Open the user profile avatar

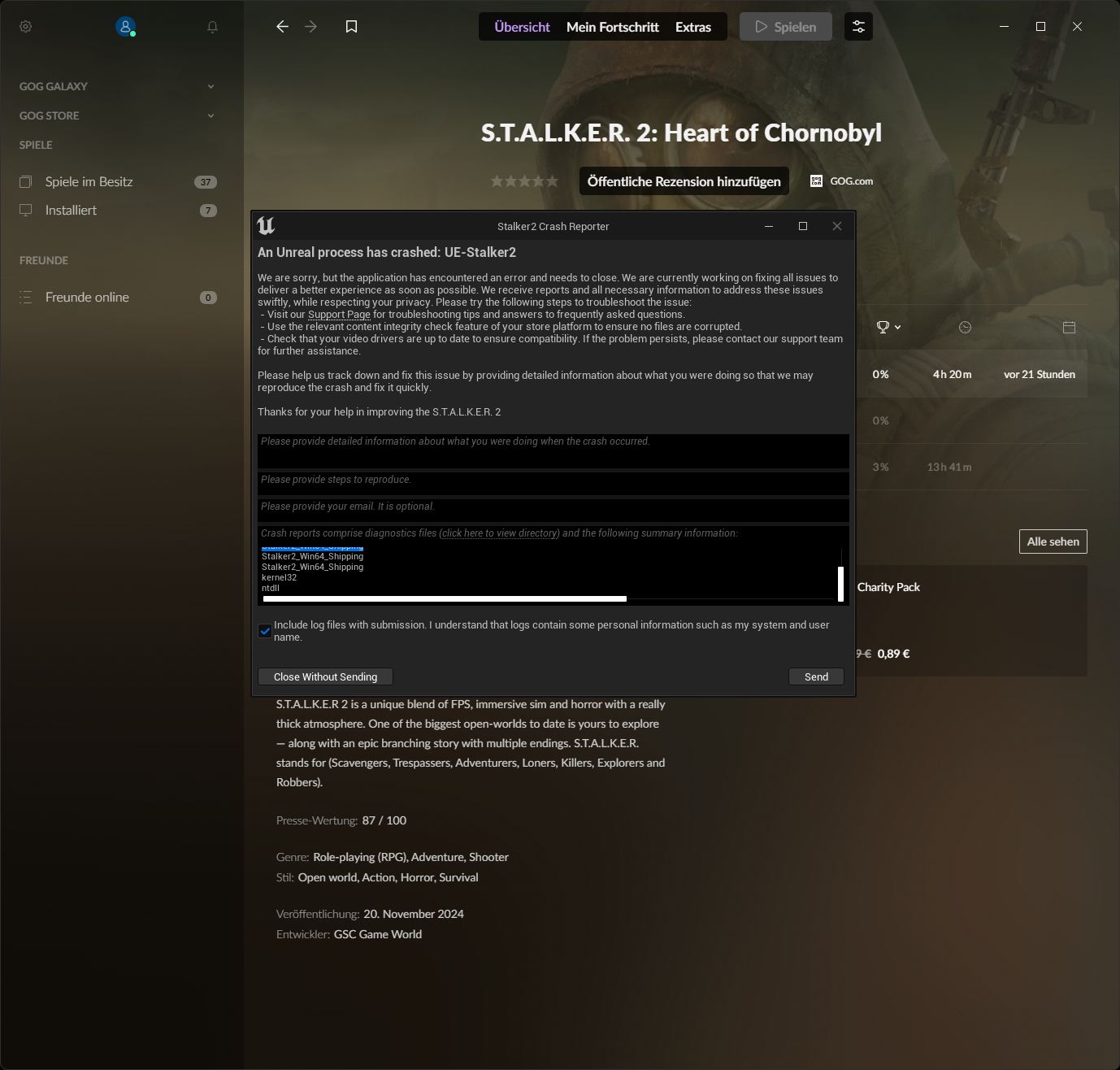point(125,27)
